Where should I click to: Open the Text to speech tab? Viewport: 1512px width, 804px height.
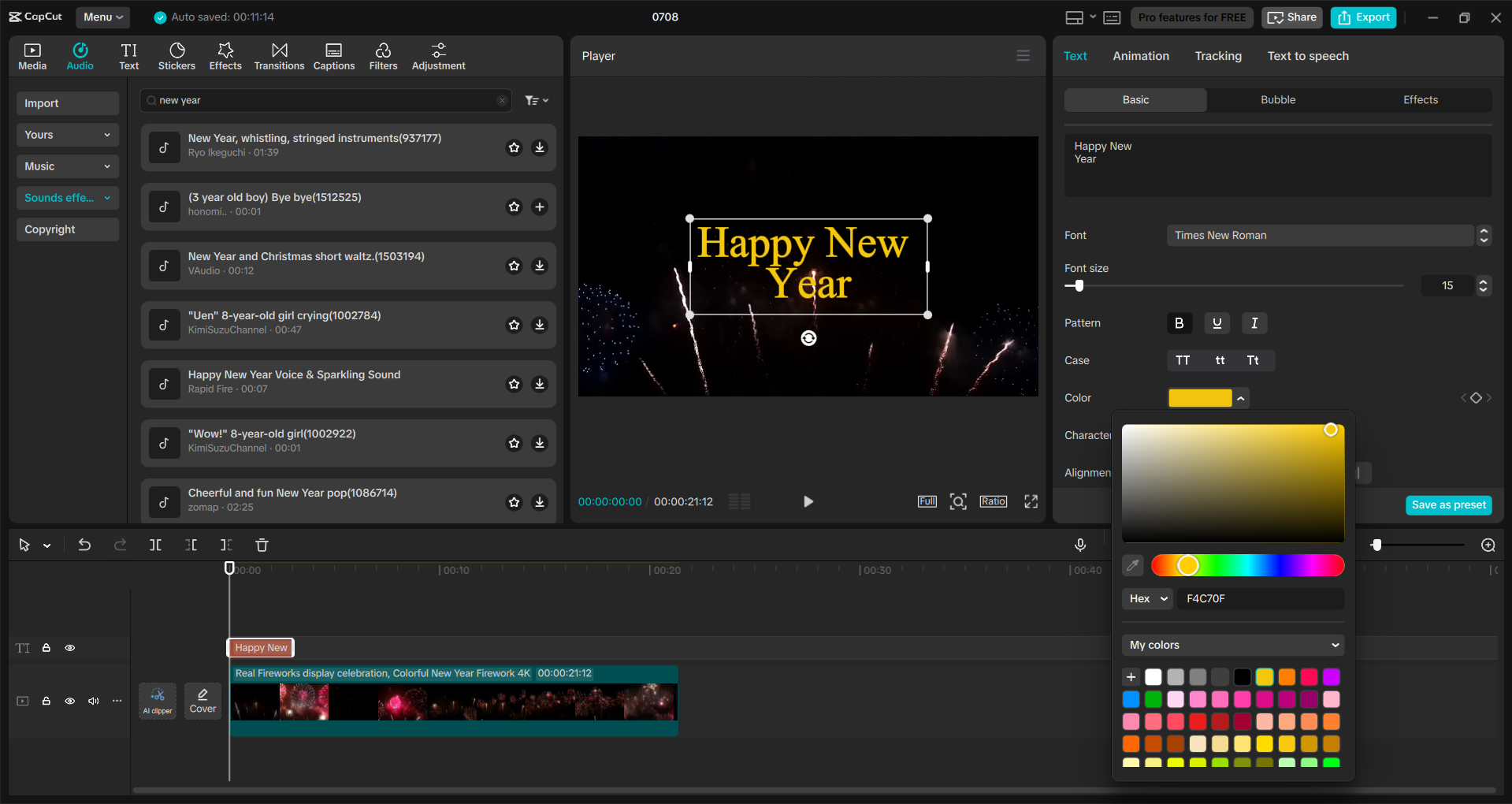1308,55
